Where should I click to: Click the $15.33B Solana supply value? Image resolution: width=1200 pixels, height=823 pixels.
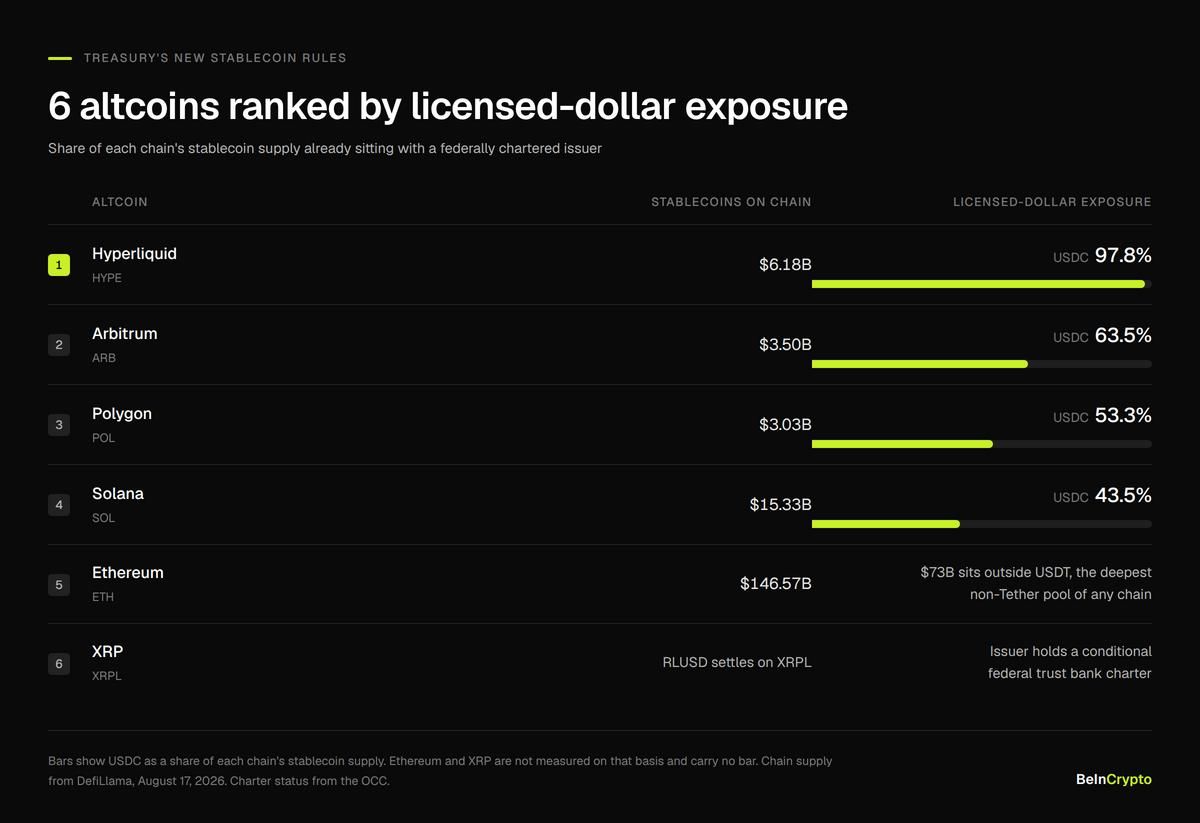(781, 505)
